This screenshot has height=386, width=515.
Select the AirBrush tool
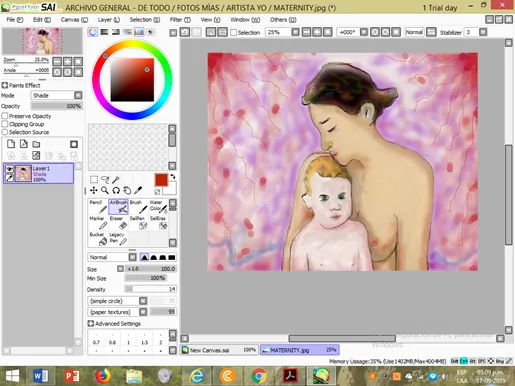(x=118, y=207)
